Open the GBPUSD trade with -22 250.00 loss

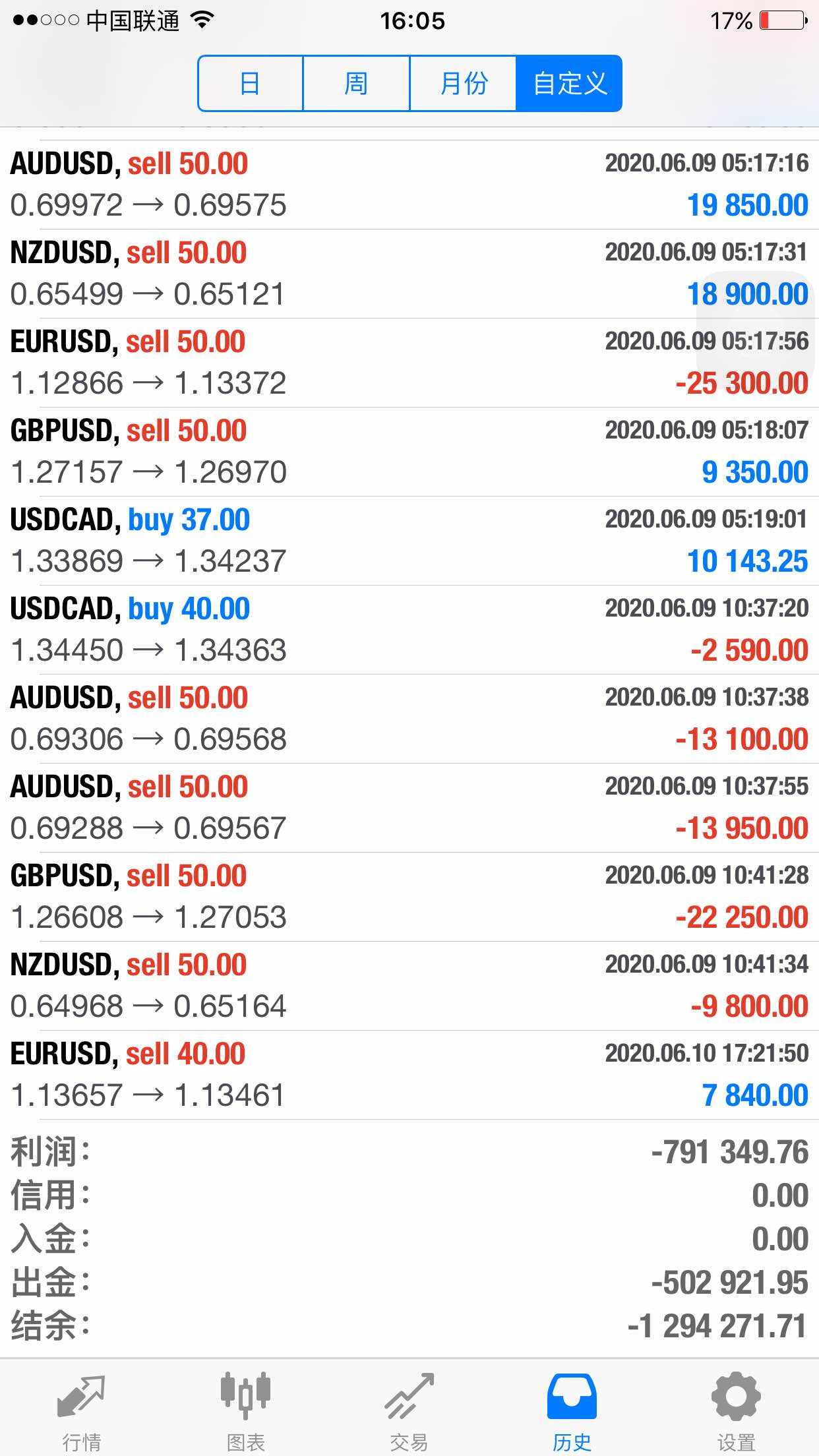(409, 897)
